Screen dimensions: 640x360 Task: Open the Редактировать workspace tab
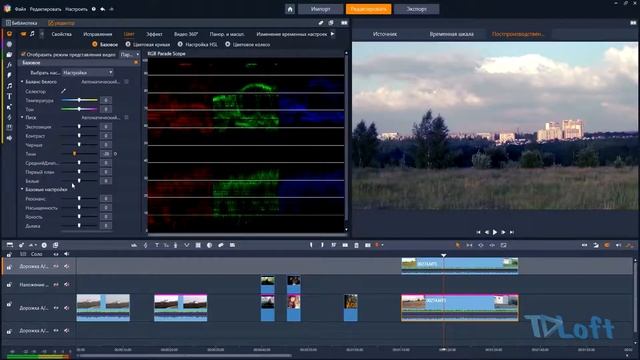(x=368, y=9)
